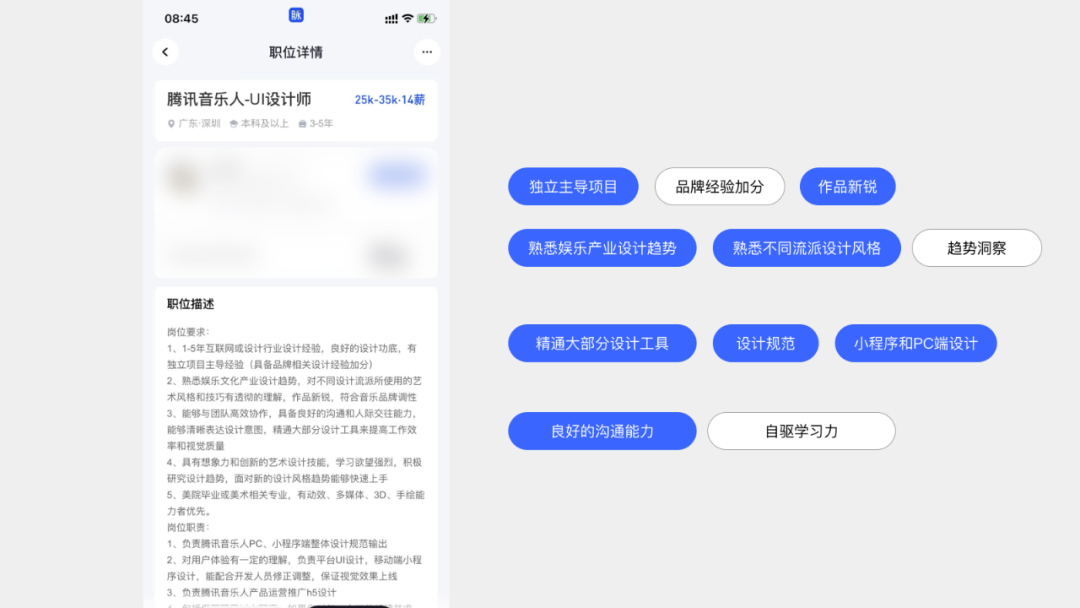Image resolution: width=1080 pixels, height=608 pixels.
Task: Toggle the 设计规范 tag
Action: (765, 343)
